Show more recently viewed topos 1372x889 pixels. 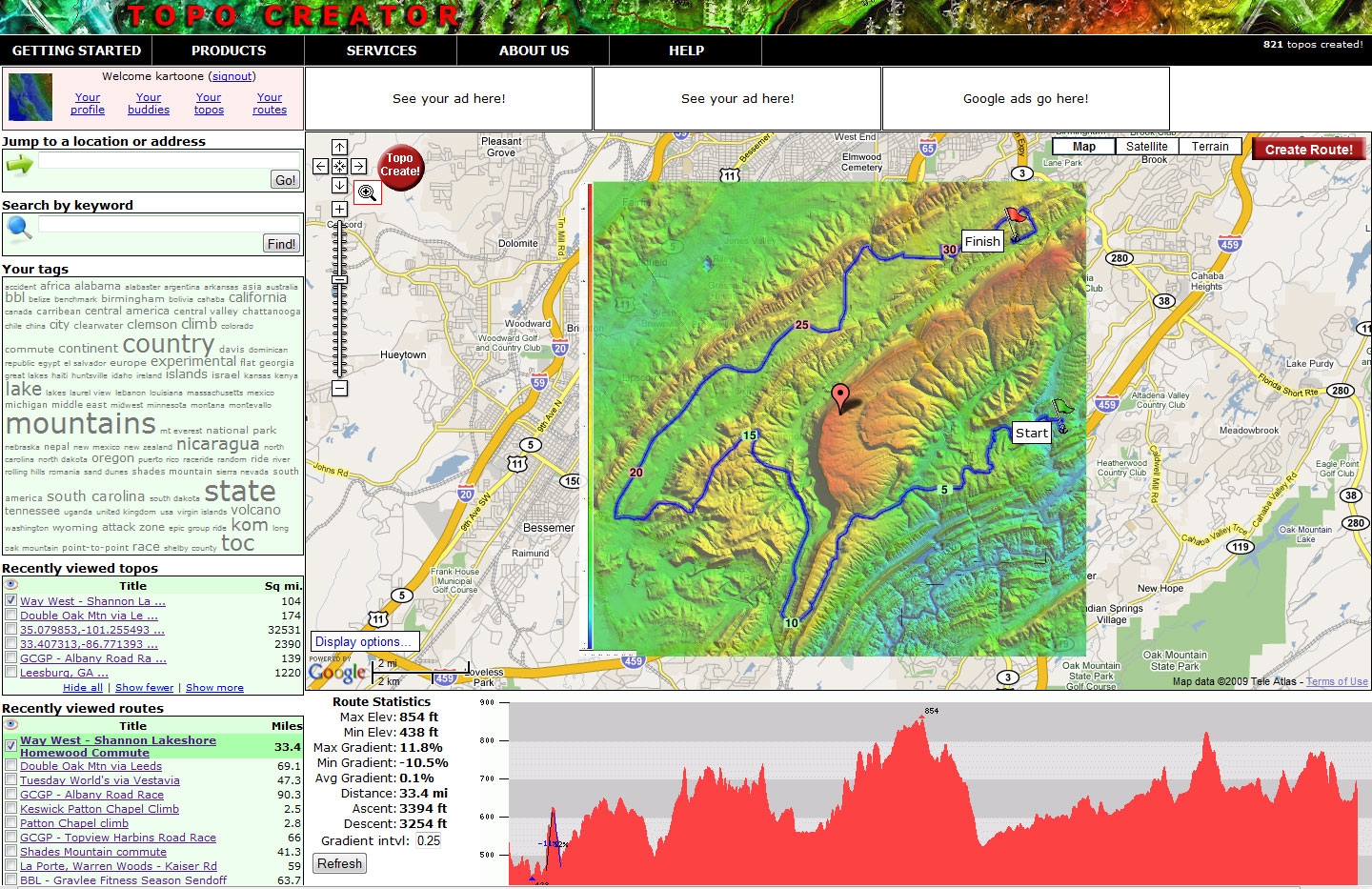coord(214,687)
